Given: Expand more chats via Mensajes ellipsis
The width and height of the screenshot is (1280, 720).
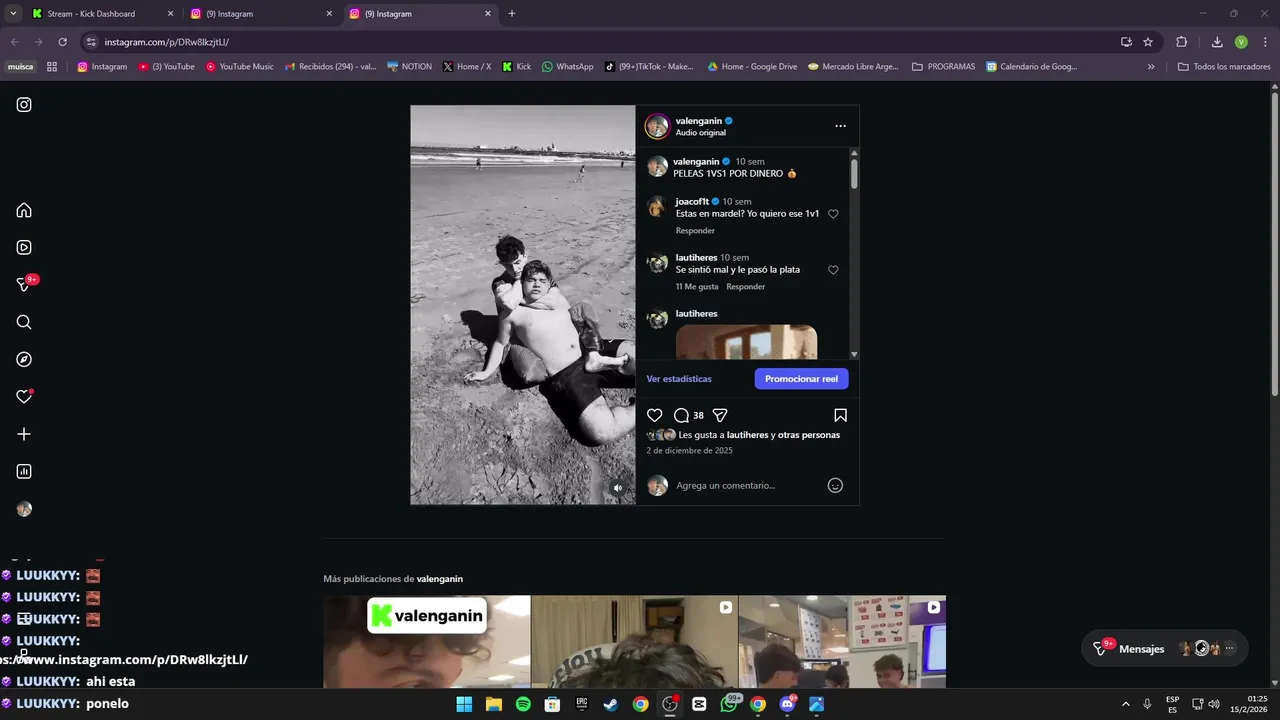Looking at the screenshot, I should (x=1230, y=648).
